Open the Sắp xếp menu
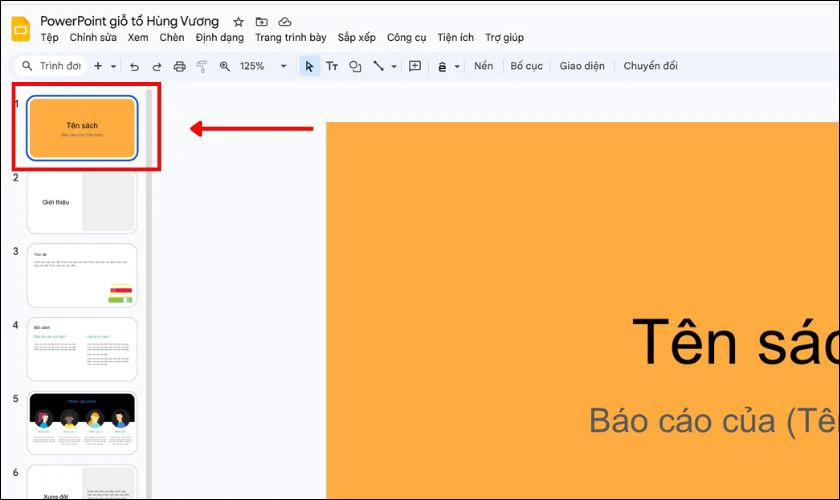Image resolution: width=840 pixels, height=500 pixels. click(x=356, y=38)
